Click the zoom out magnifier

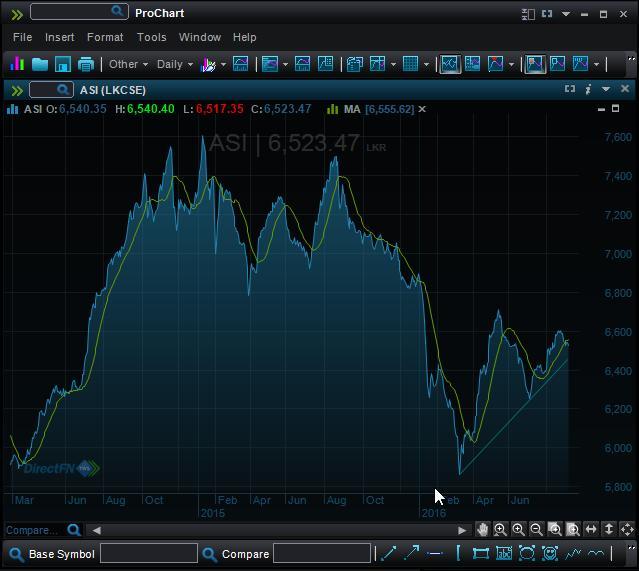[536, 529]
